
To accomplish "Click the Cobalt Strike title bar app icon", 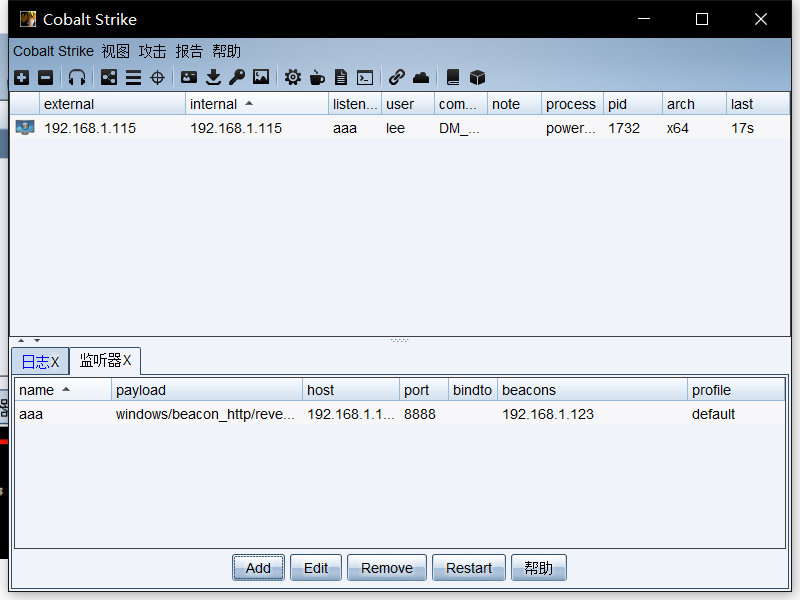I will pyautogui.click(x=28, y=19).
